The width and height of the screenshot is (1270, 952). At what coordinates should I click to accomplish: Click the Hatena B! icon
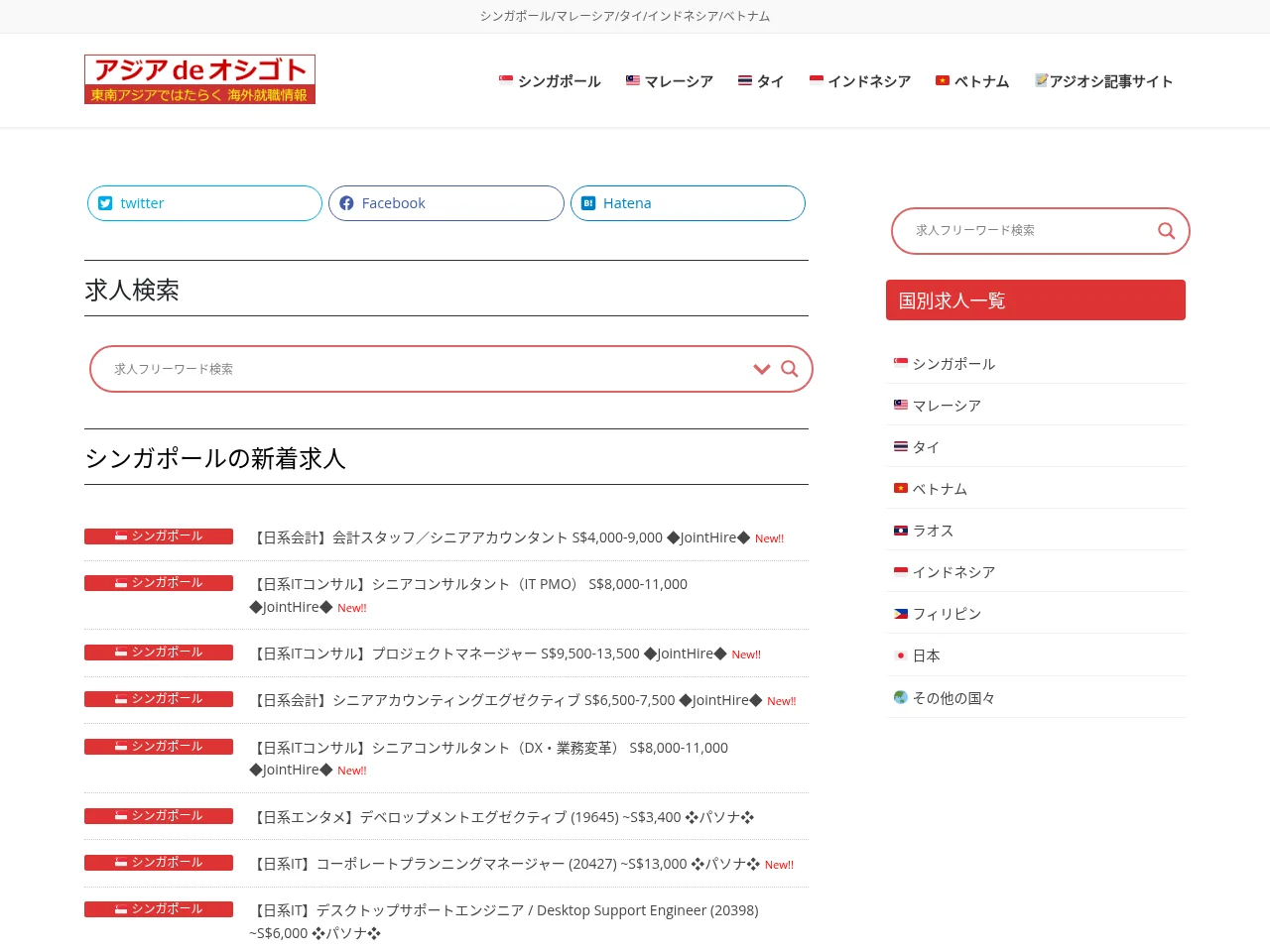click(x=588, y=203)
